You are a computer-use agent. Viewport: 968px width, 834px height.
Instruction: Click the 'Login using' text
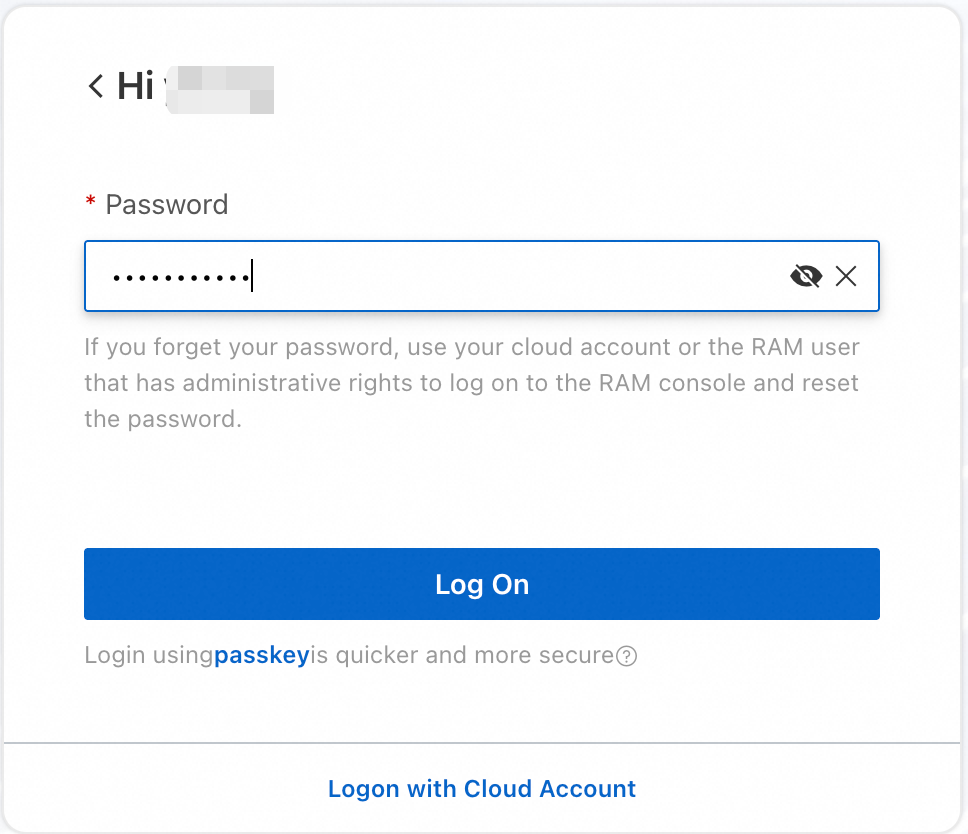[x=148, y=656]
